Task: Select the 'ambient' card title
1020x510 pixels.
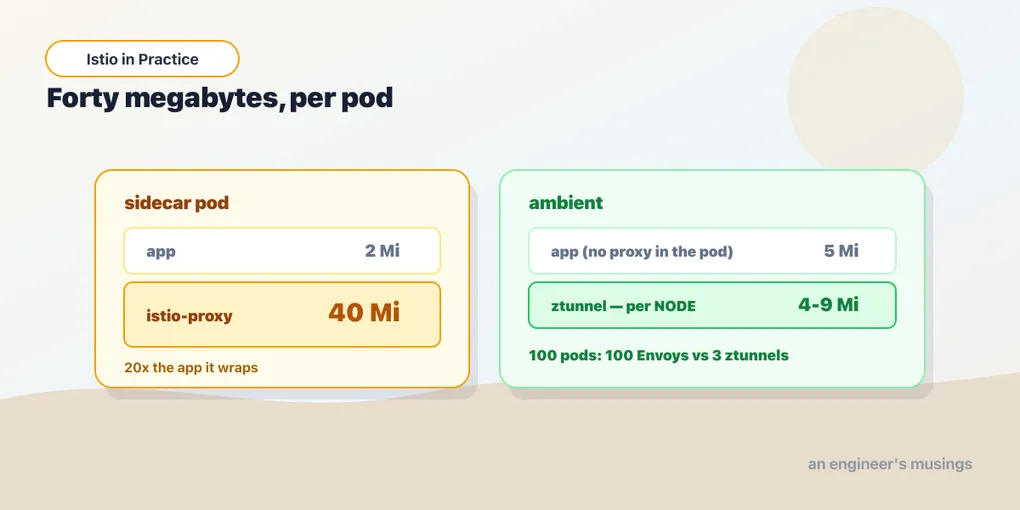Action: coord(566,203)
